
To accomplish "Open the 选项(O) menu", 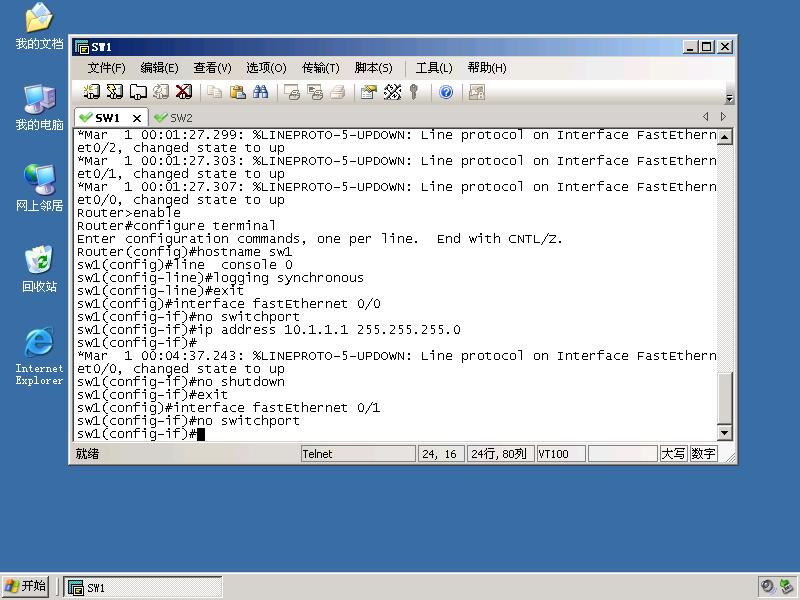I will coord(266,68).
